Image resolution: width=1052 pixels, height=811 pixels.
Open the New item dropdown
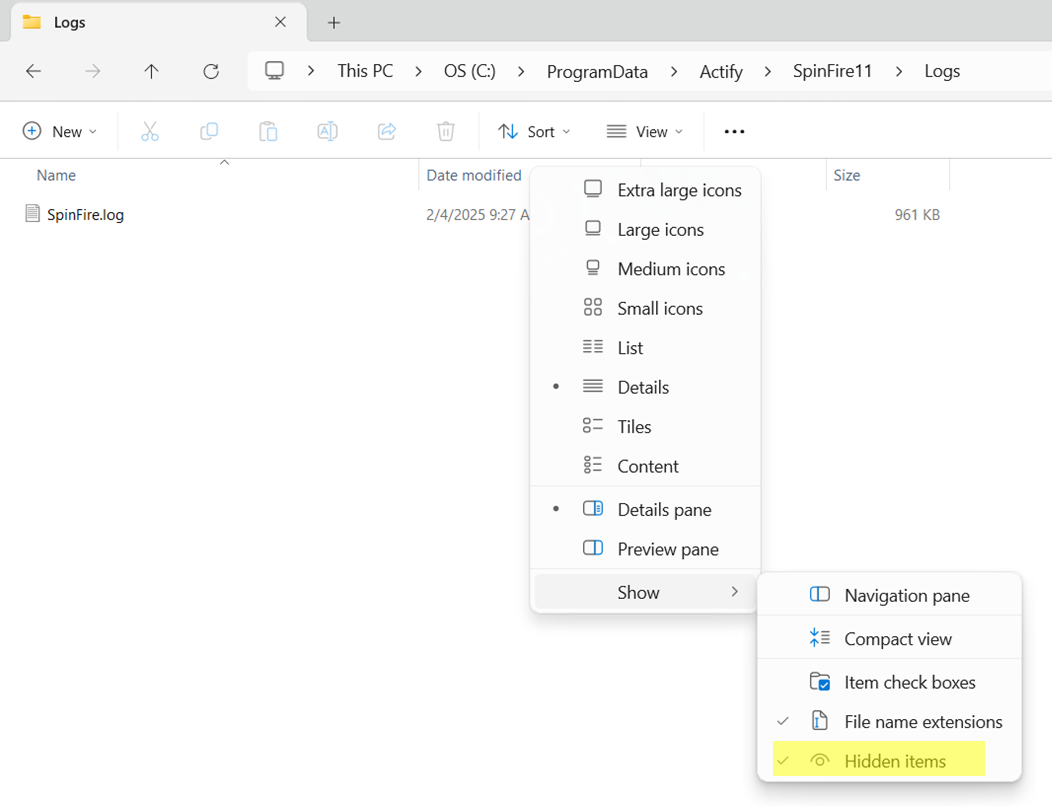[60, 132]
